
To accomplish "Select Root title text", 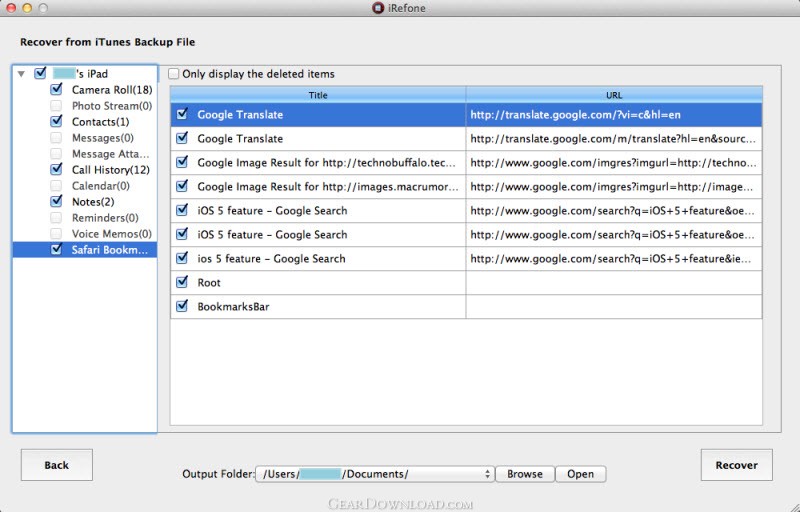I will pos(209,283).
